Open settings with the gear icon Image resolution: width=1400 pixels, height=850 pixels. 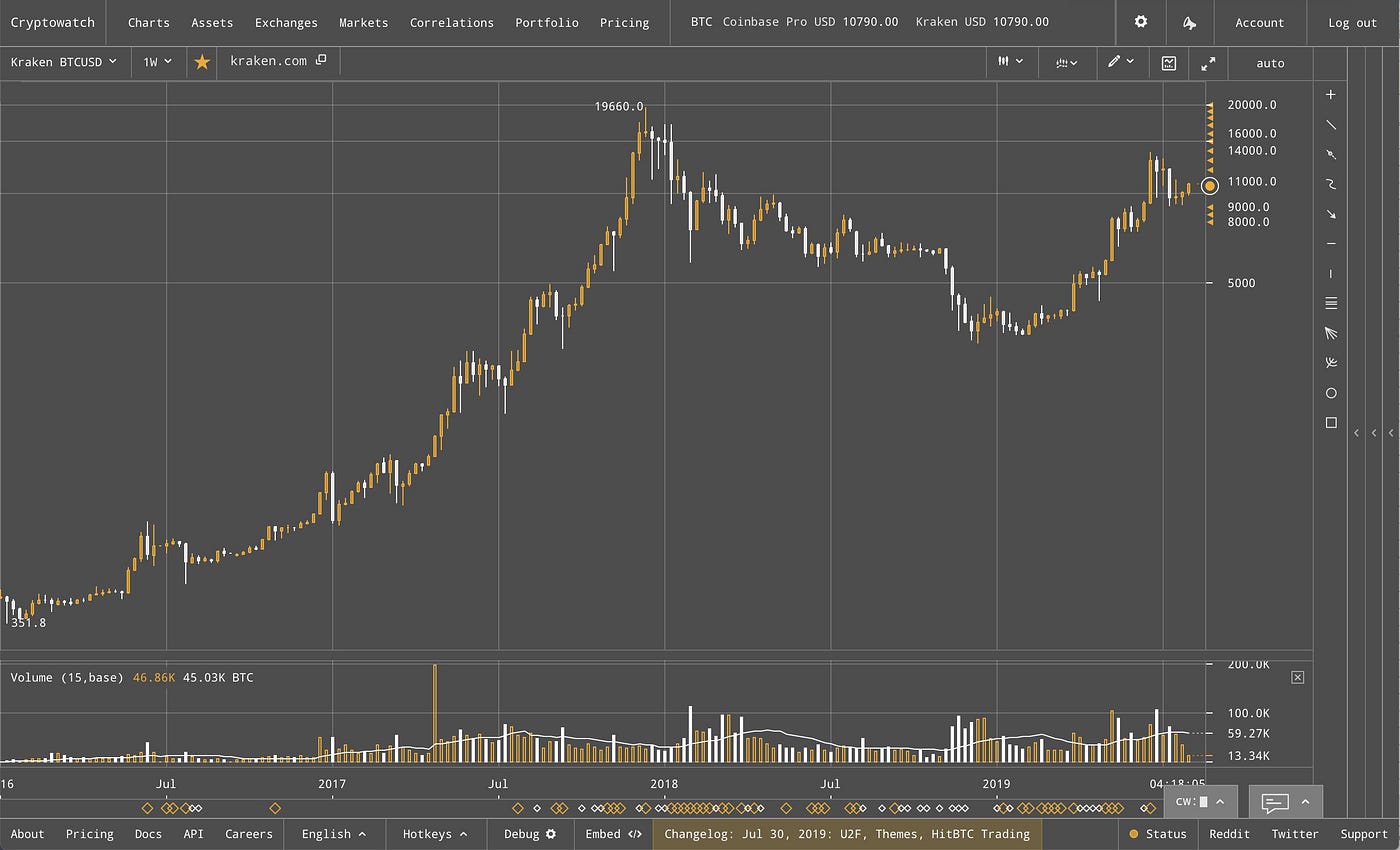pyautogui.click(x=1140, y=22)
